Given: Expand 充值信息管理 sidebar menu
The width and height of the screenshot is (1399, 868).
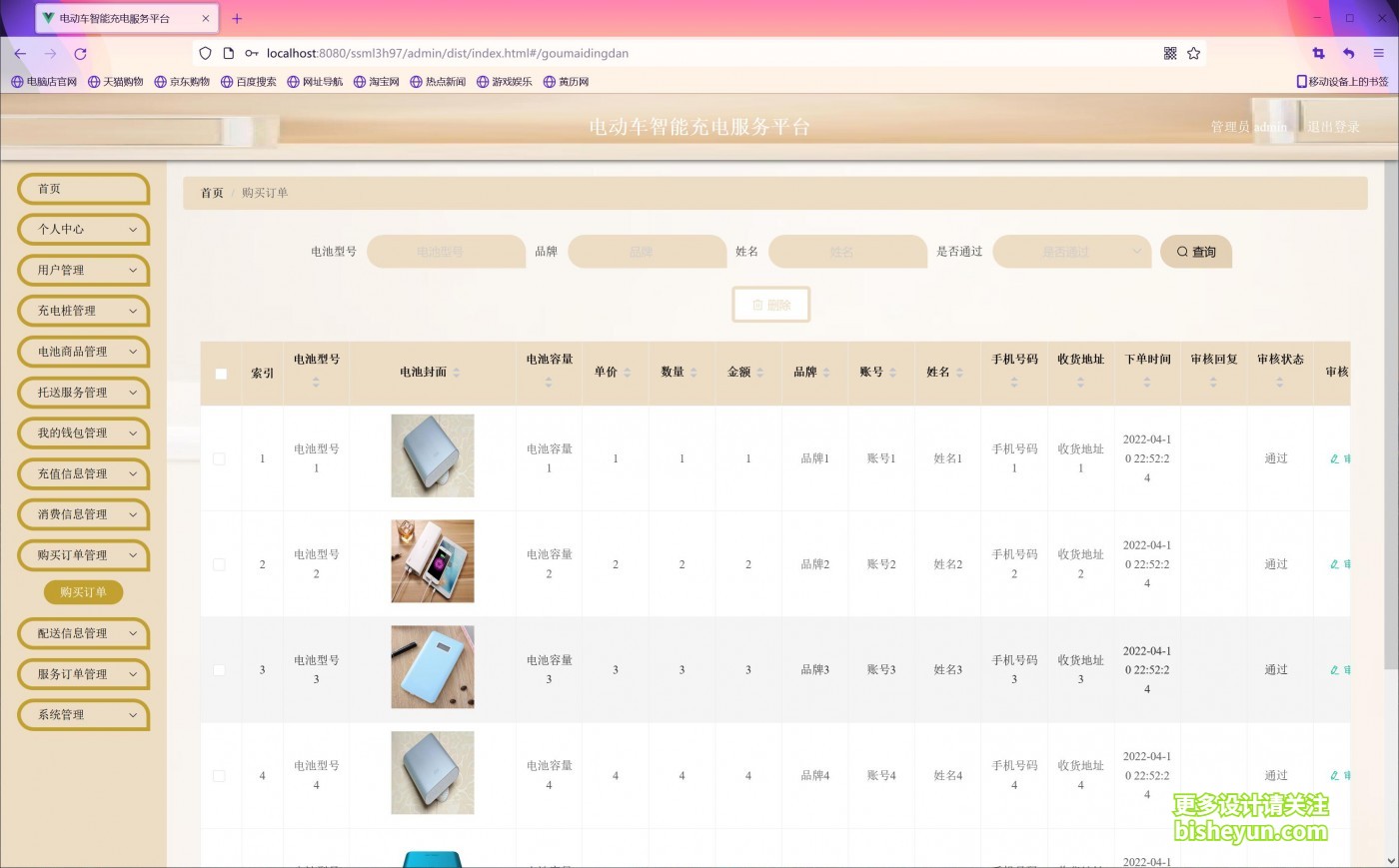Looking at the screenshot, I should pos(83,474).
